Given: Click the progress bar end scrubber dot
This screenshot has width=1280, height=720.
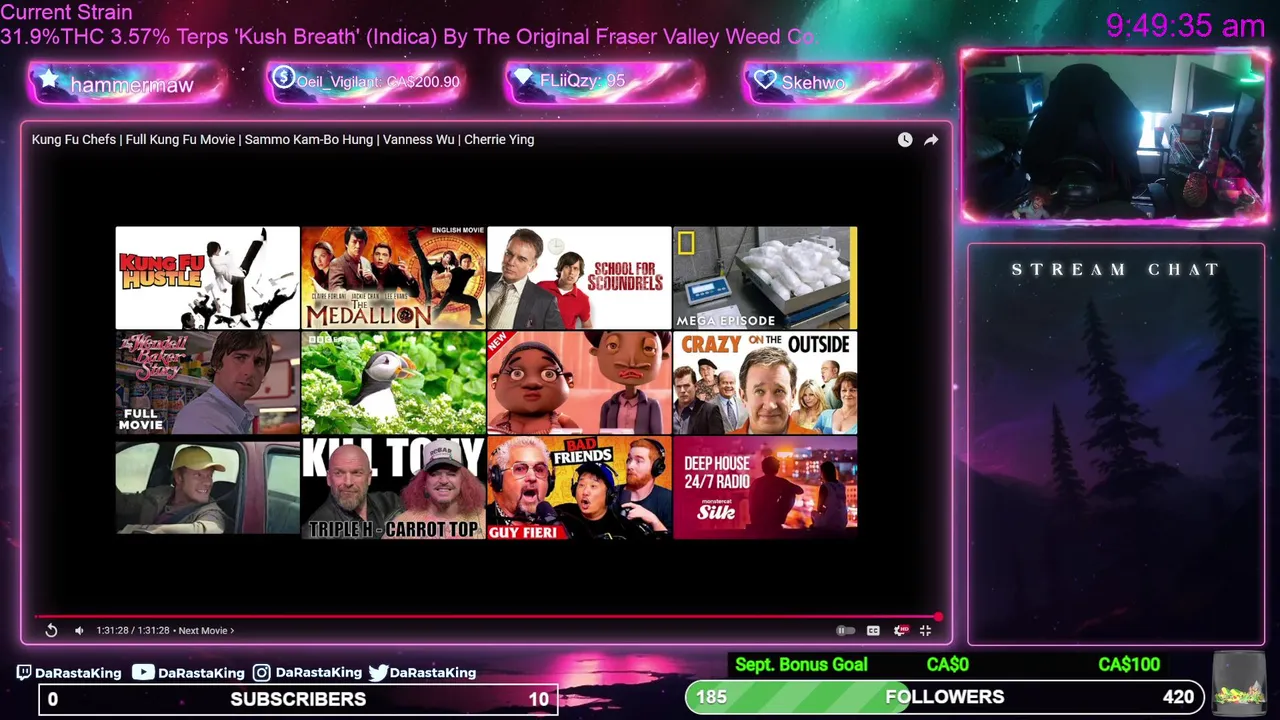Looking at the screenshot, I should [938, 617].
